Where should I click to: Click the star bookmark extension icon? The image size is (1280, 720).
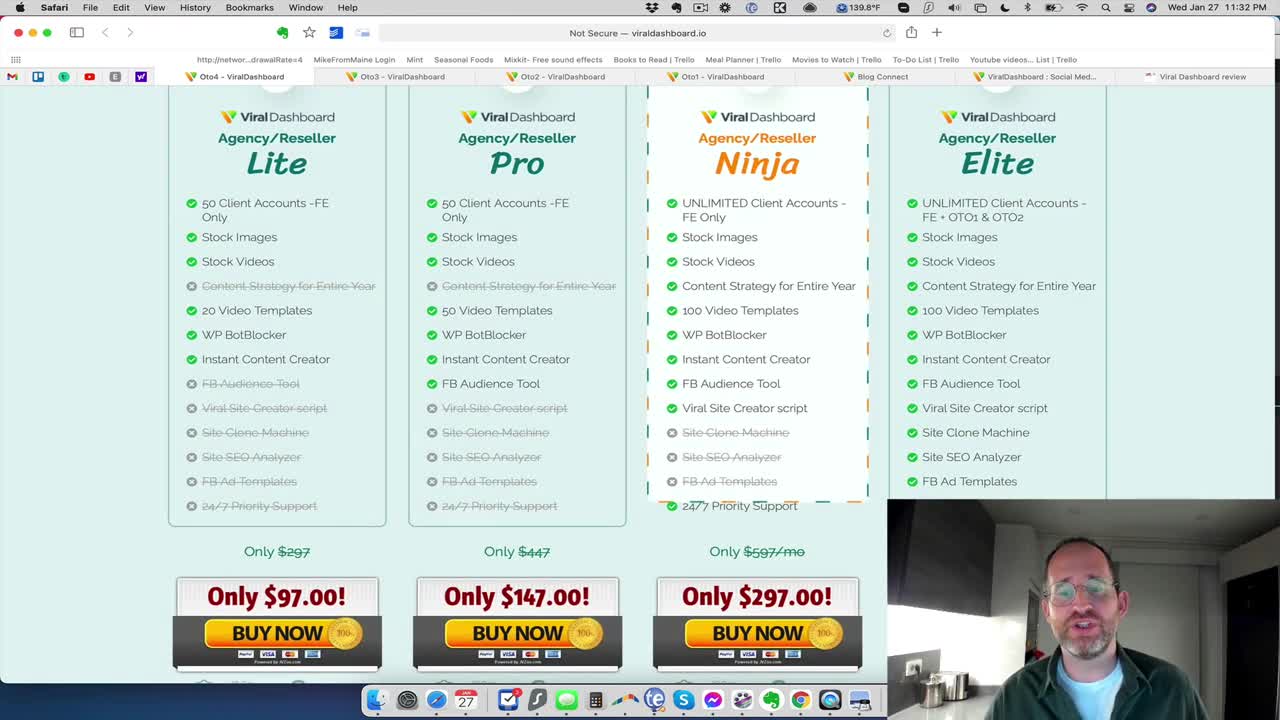pos(309,32)
